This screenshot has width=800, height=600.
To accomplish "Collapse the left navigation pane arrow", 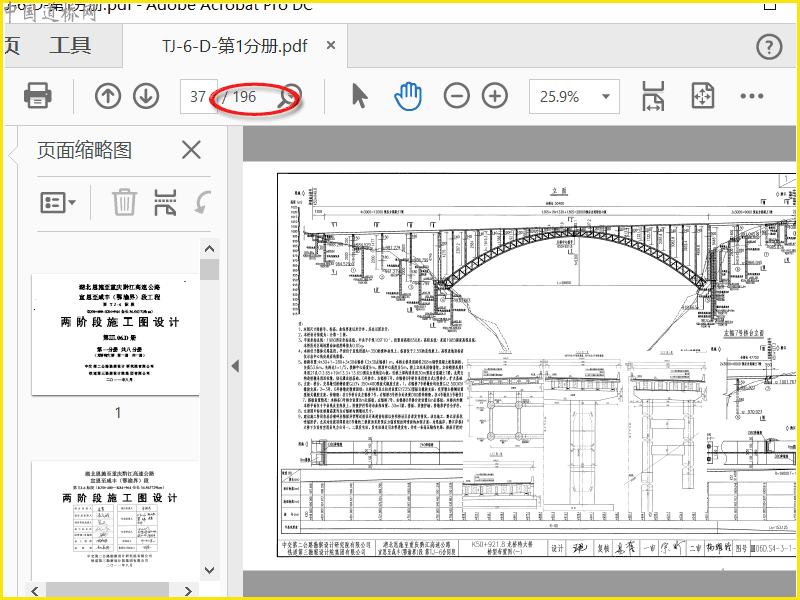I will pyautogui.click(x=235, y=366).
